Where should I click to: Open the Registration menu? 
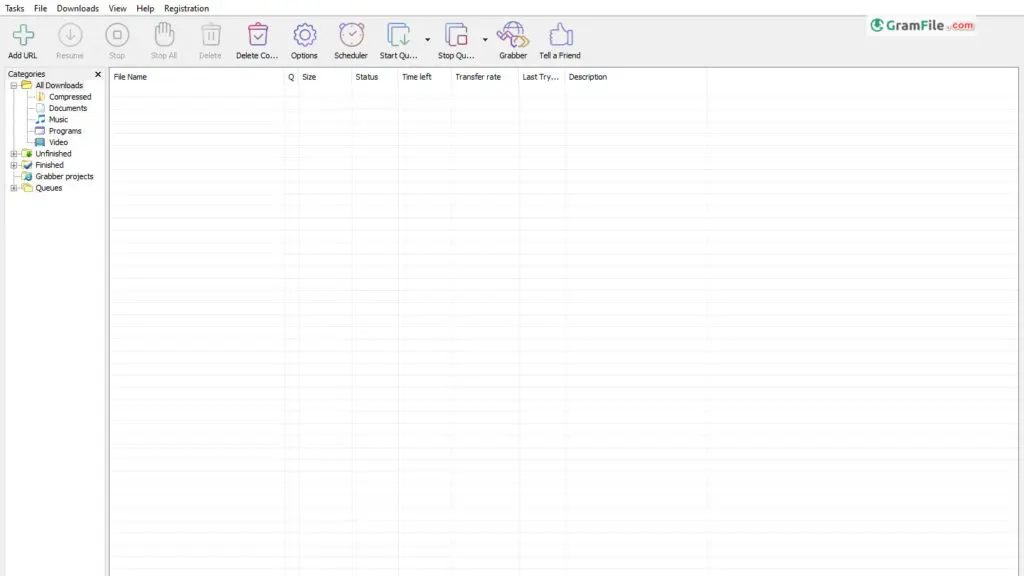point(186,8)
